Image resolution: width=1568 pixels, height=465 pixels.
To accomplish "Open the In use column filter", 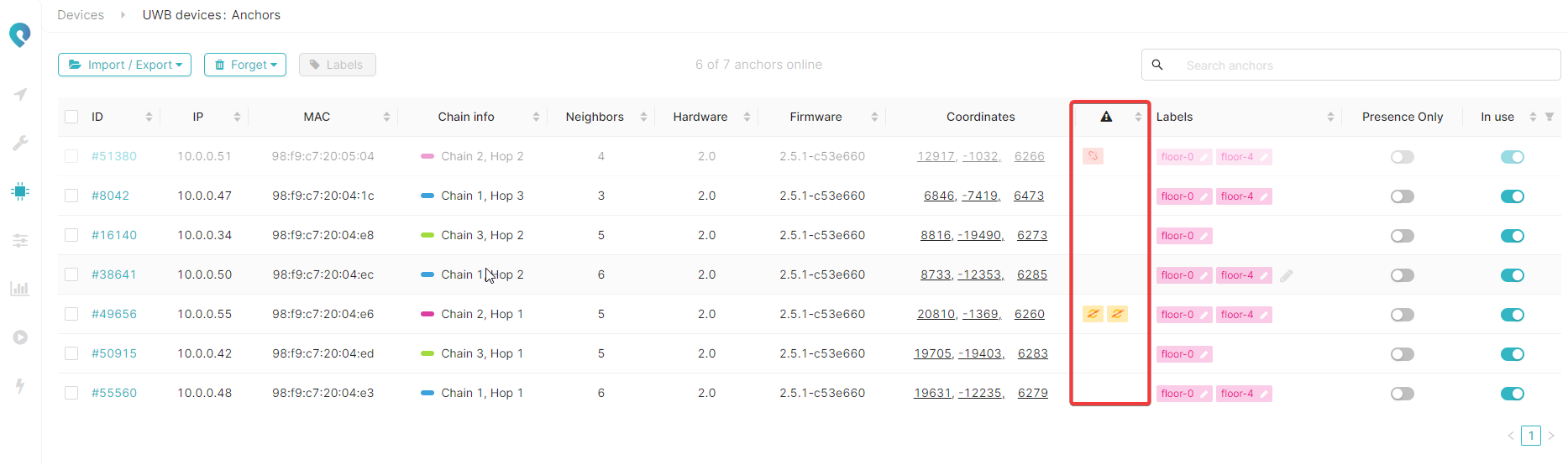I will pyautogui.click(x=1550, y=117).
